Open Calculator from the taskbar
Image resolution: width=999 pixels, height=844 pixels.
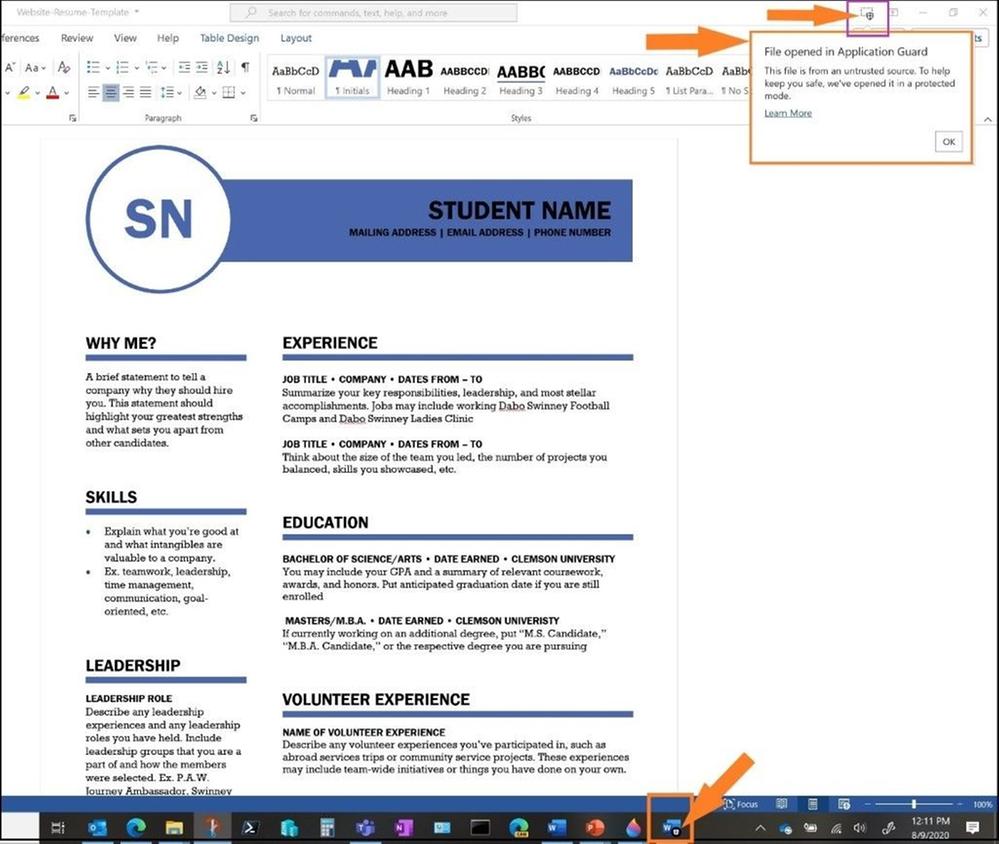coord(327,827)
